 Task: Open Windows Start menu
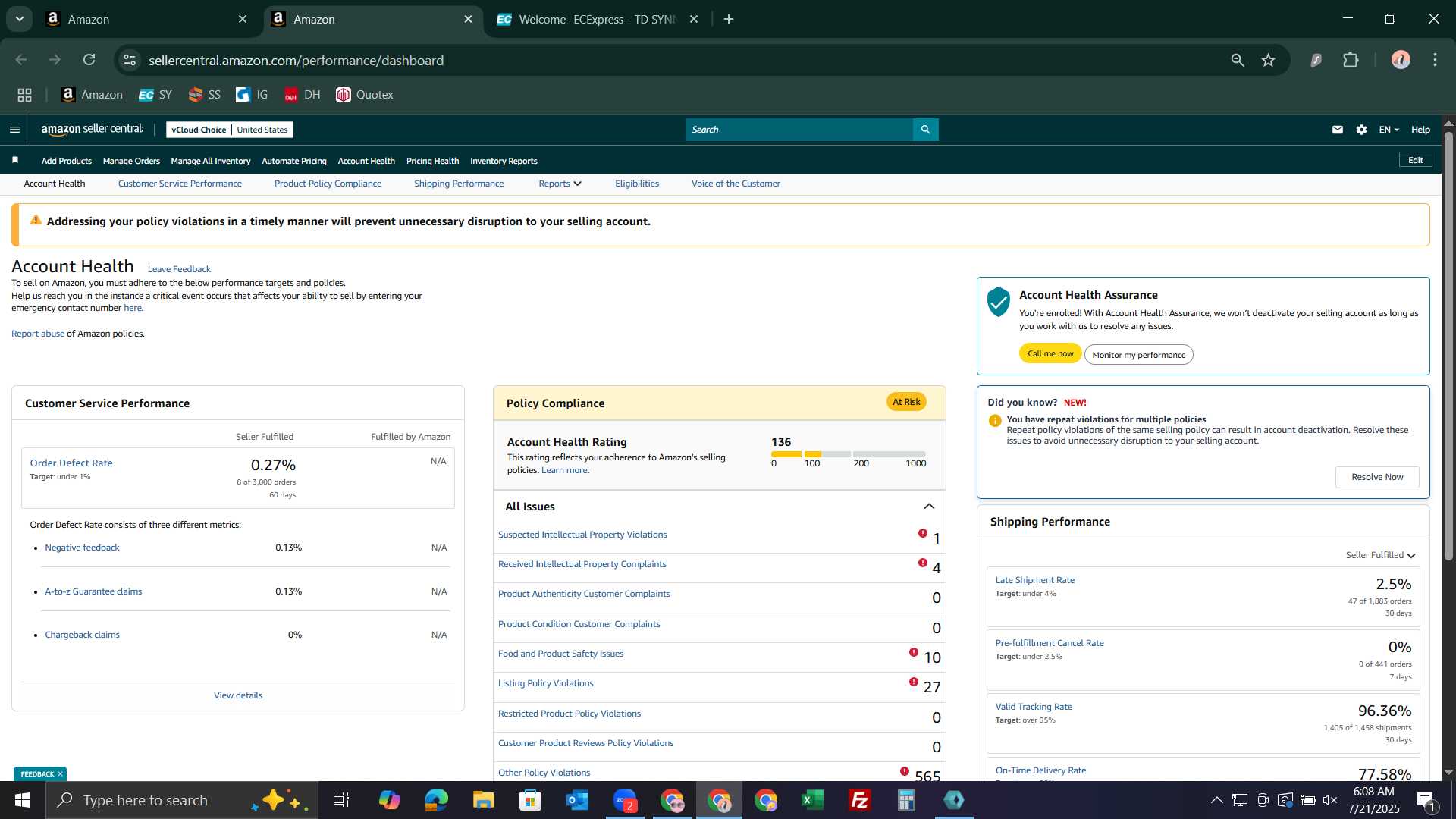22,800
